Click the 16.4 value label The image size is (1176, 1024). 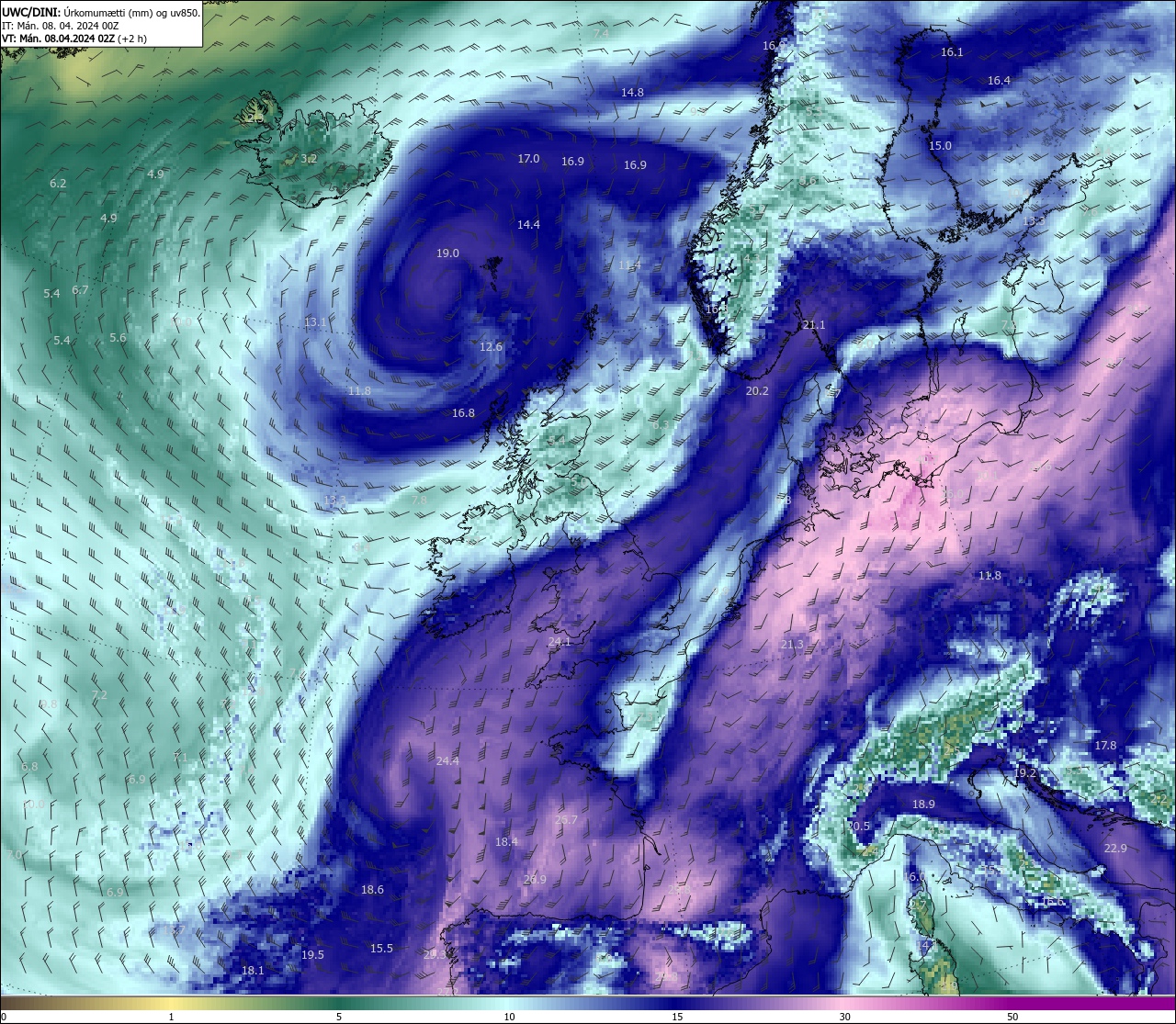click(x=999, y=81)
